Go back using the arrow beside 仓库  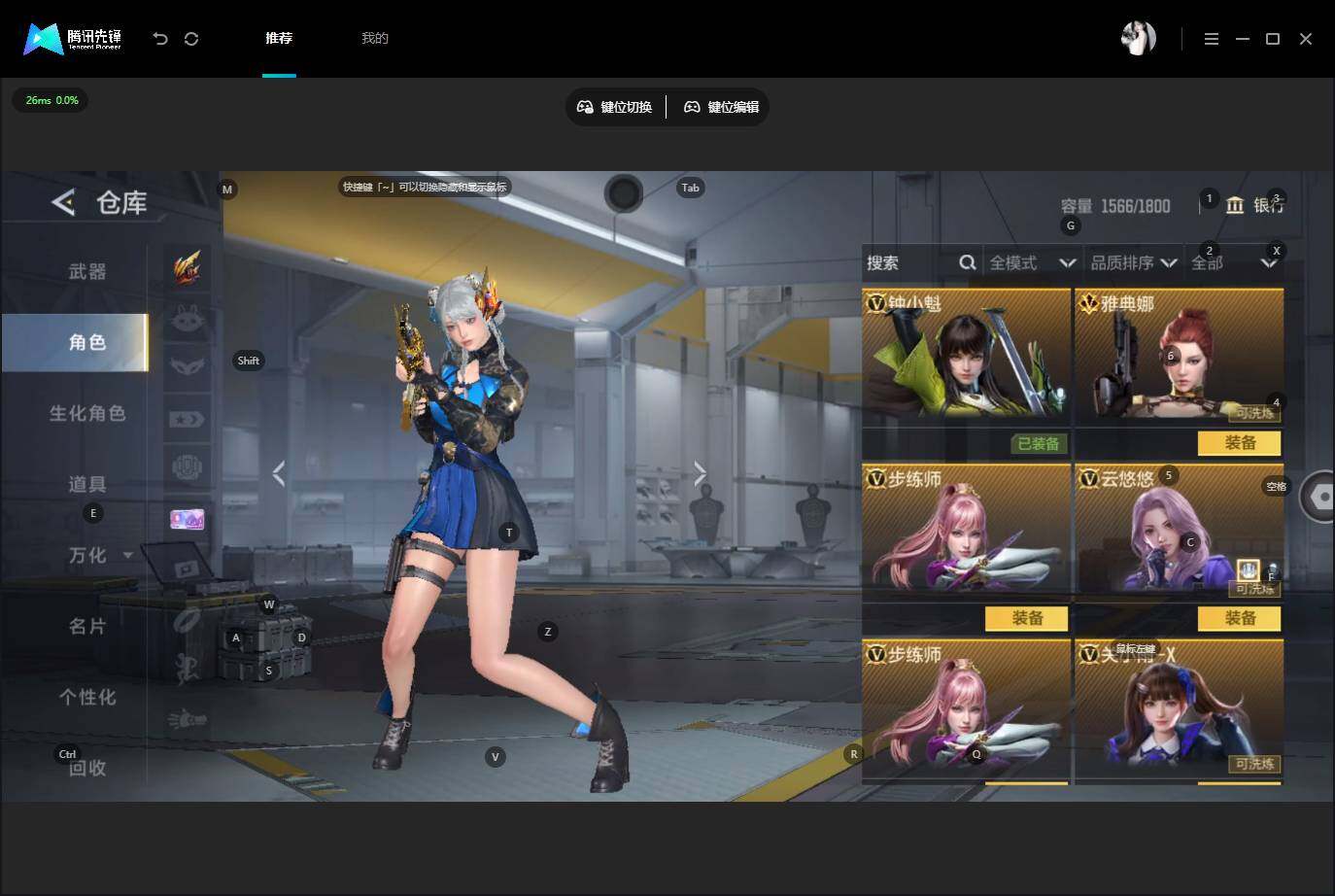coord(63,202)
